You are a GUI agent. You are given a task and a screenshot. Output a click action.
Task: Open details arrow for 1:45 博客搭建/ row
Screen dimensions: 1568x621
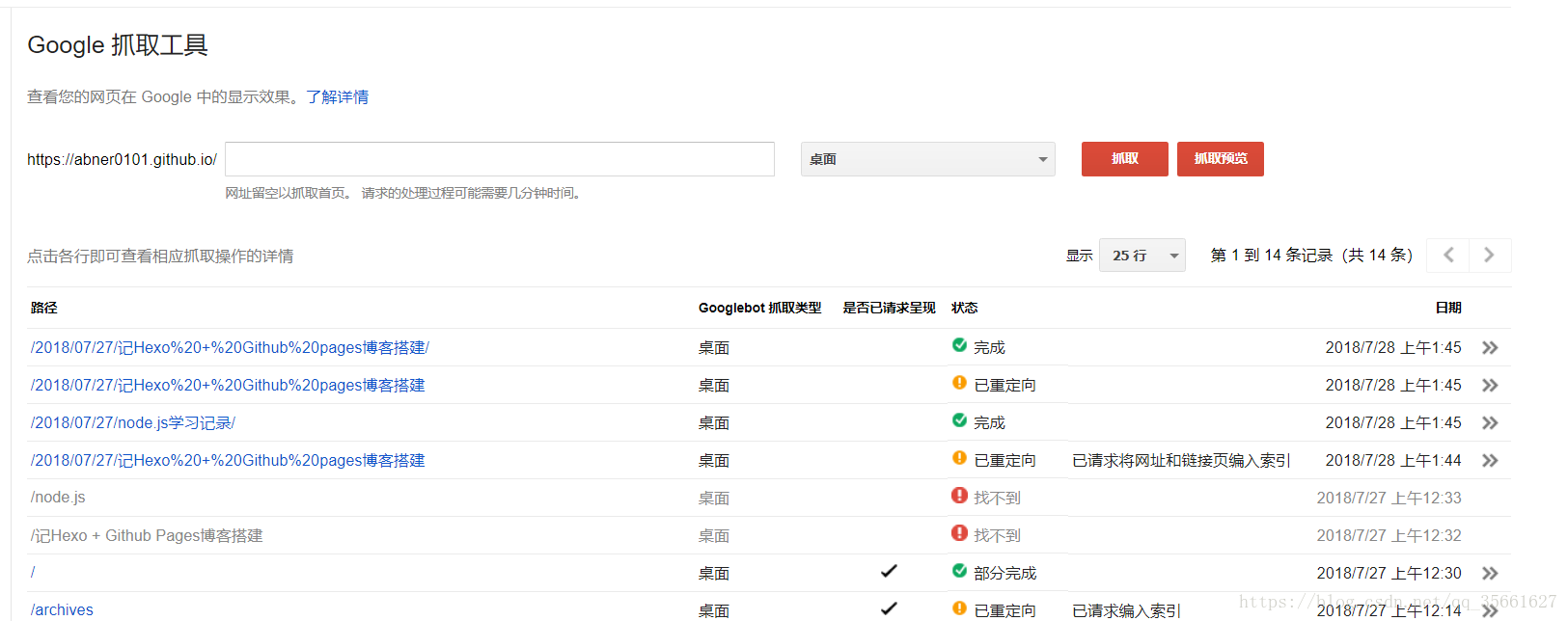click(1490, 348)
